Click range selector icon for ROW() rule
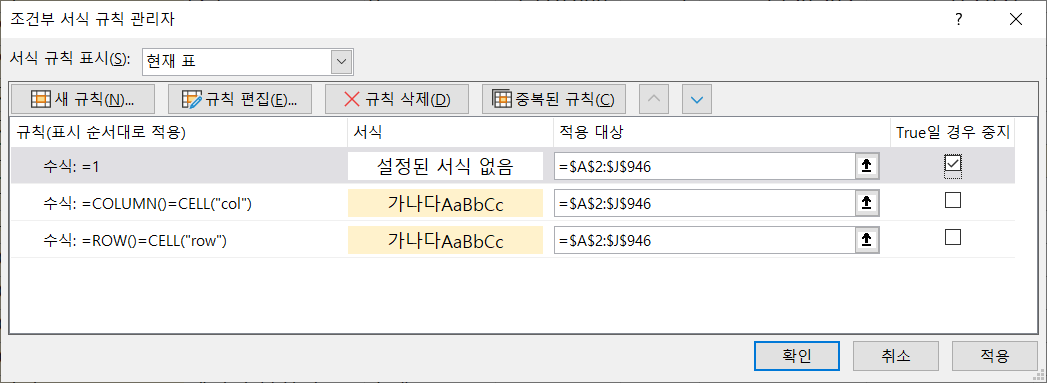The width and height of the screenshot is (1047, 383). 867,240
